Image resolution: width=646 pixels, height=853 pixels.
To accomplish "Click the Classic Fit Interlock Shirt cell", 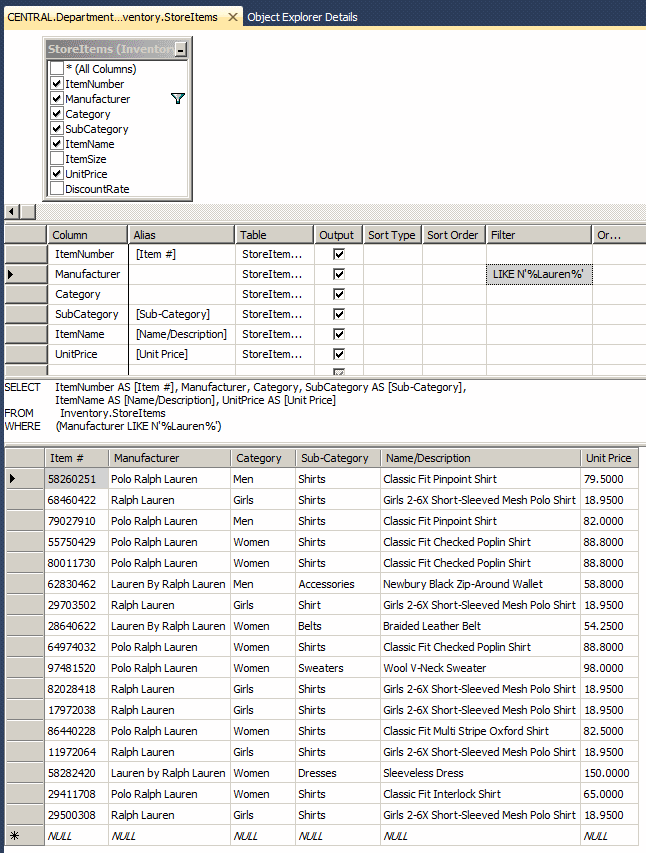I will click(x=481, y=794).
